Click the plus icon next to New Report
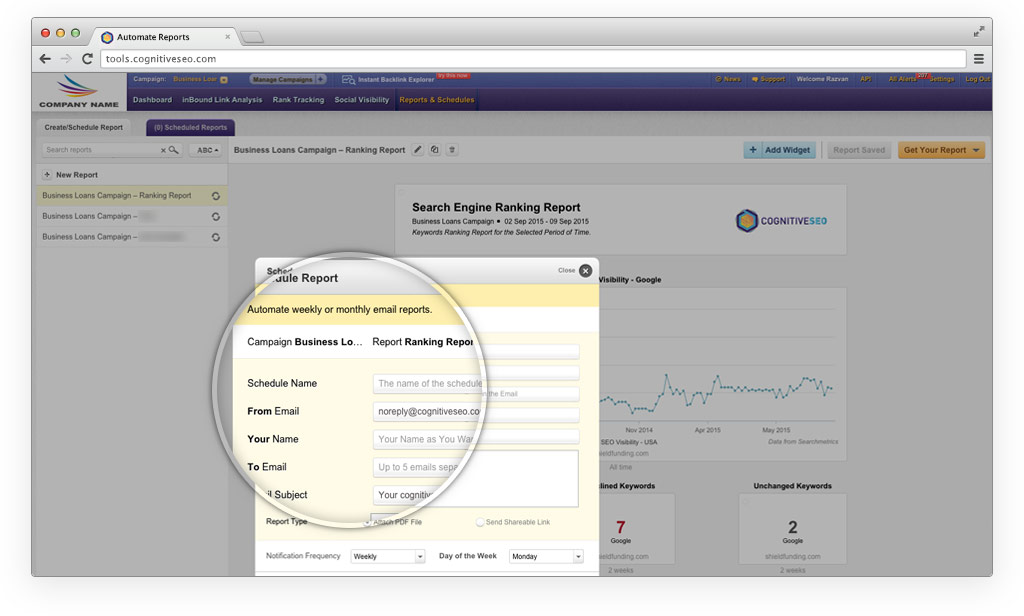1024x616 pixels. 47,175
